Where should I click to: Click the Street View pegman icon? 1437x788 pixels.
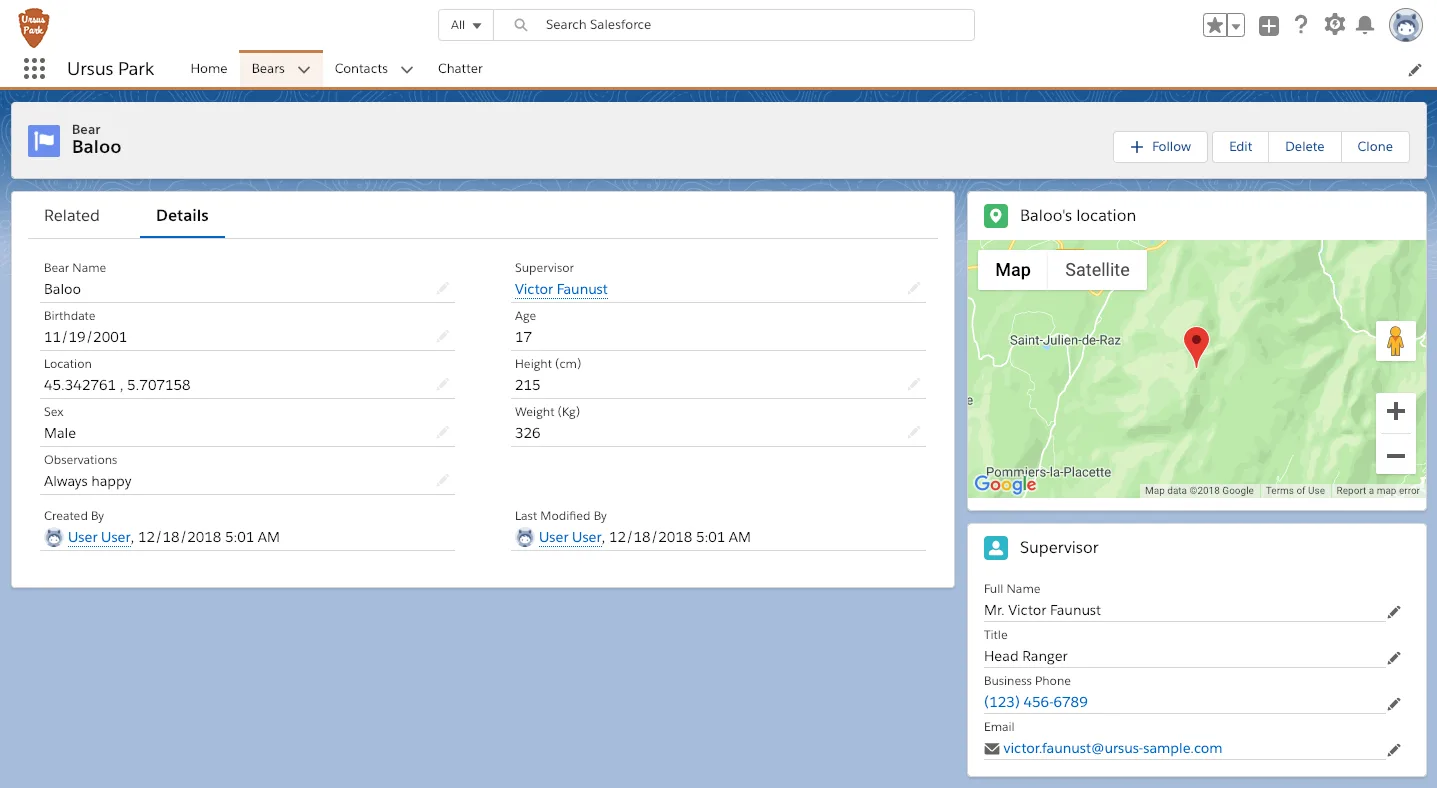(1396, 341)
